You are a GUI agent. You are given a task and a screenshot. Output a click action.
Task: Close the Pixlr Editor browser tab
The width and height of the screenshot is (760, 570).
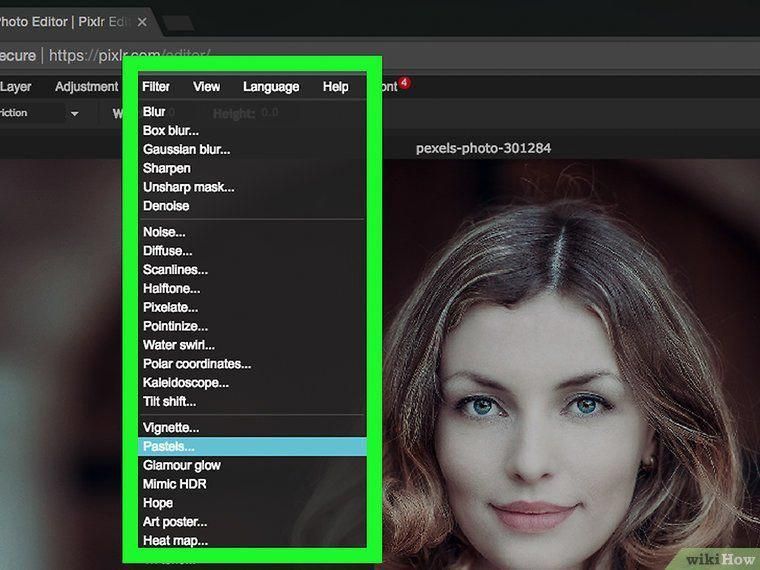coord(142,22)
